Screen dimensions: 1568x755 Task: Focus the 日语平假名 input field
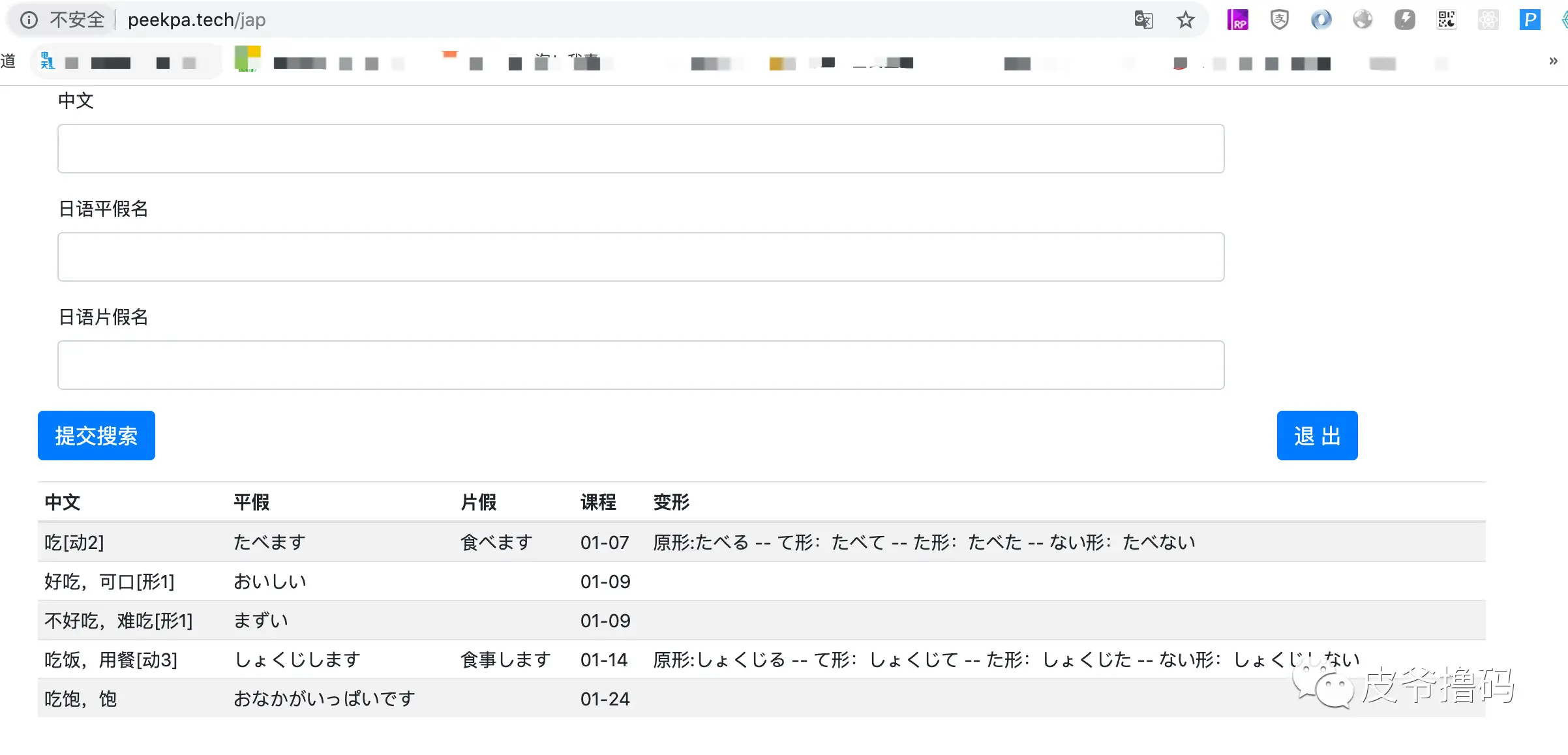click(x=641, y=257)
